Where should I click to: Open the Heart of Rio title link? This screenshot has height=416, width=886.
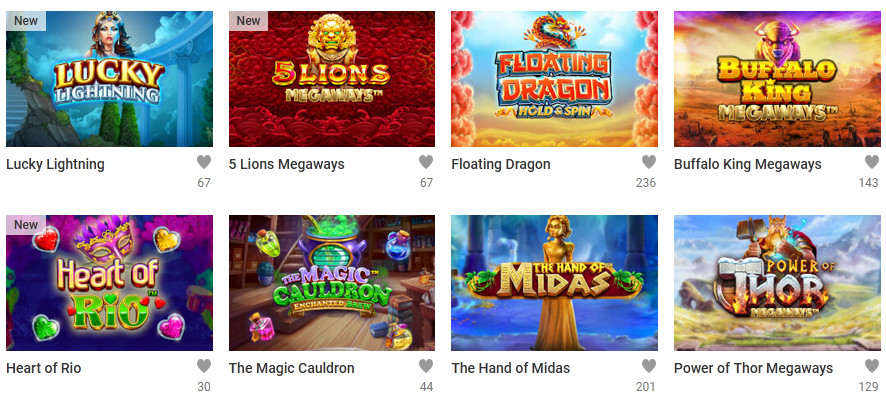click(x=44, y=369)
